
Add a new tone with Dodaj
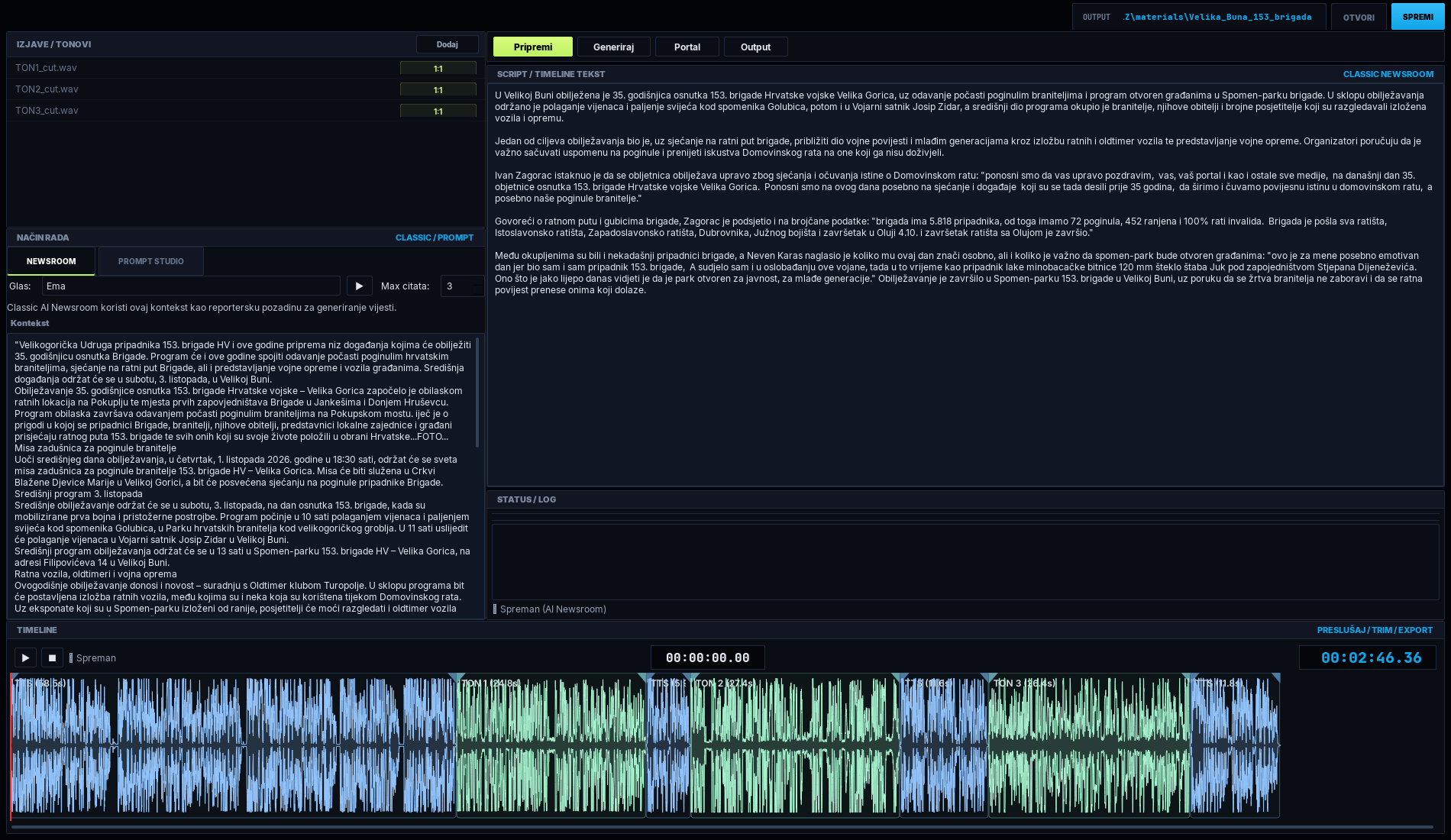[x=447, y=44]
